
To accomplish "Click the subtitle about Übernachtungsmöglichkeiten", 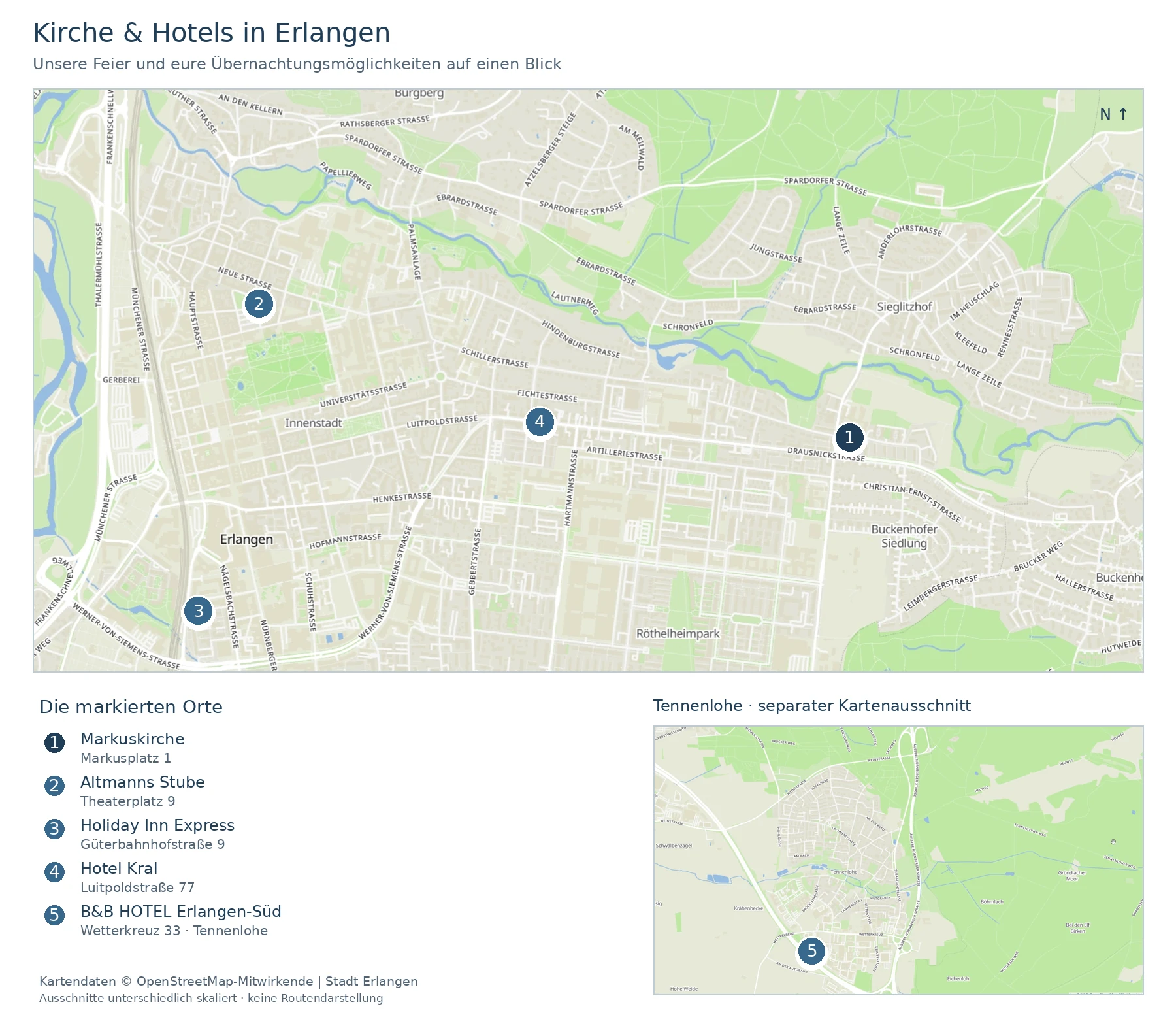I will (x=297, y=64).
